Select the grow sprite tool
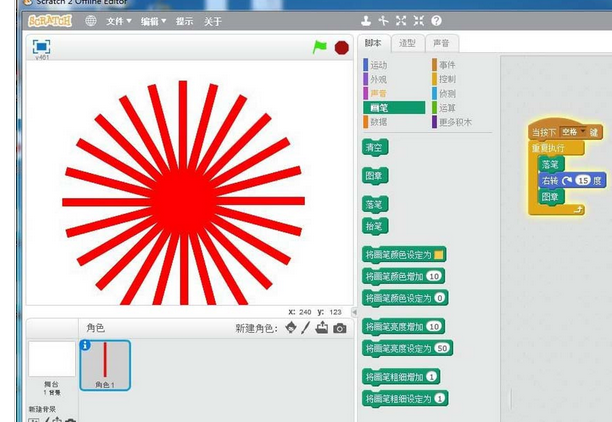This screenshot has width=612, height=422. pos(401,21)
